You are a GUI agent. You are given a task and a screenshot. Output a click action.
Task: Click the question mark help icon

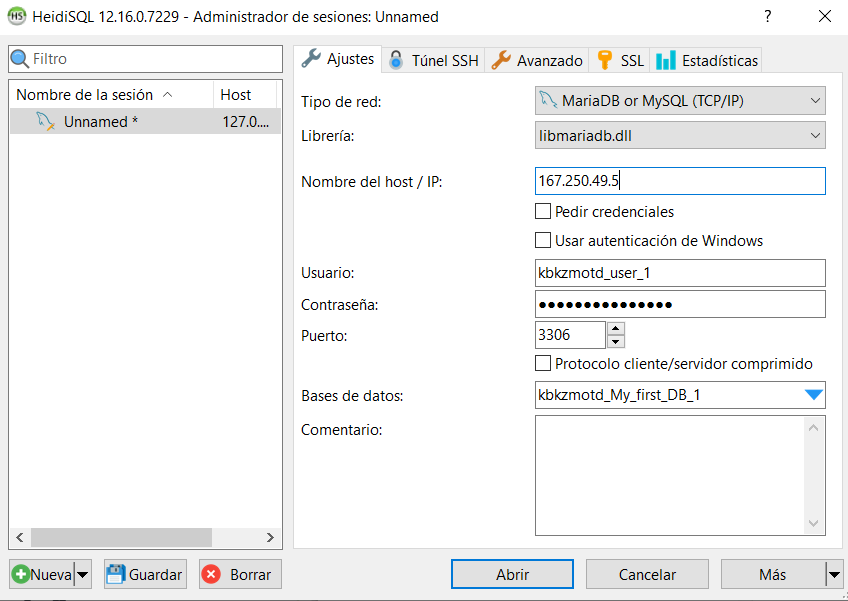(767, 16)
